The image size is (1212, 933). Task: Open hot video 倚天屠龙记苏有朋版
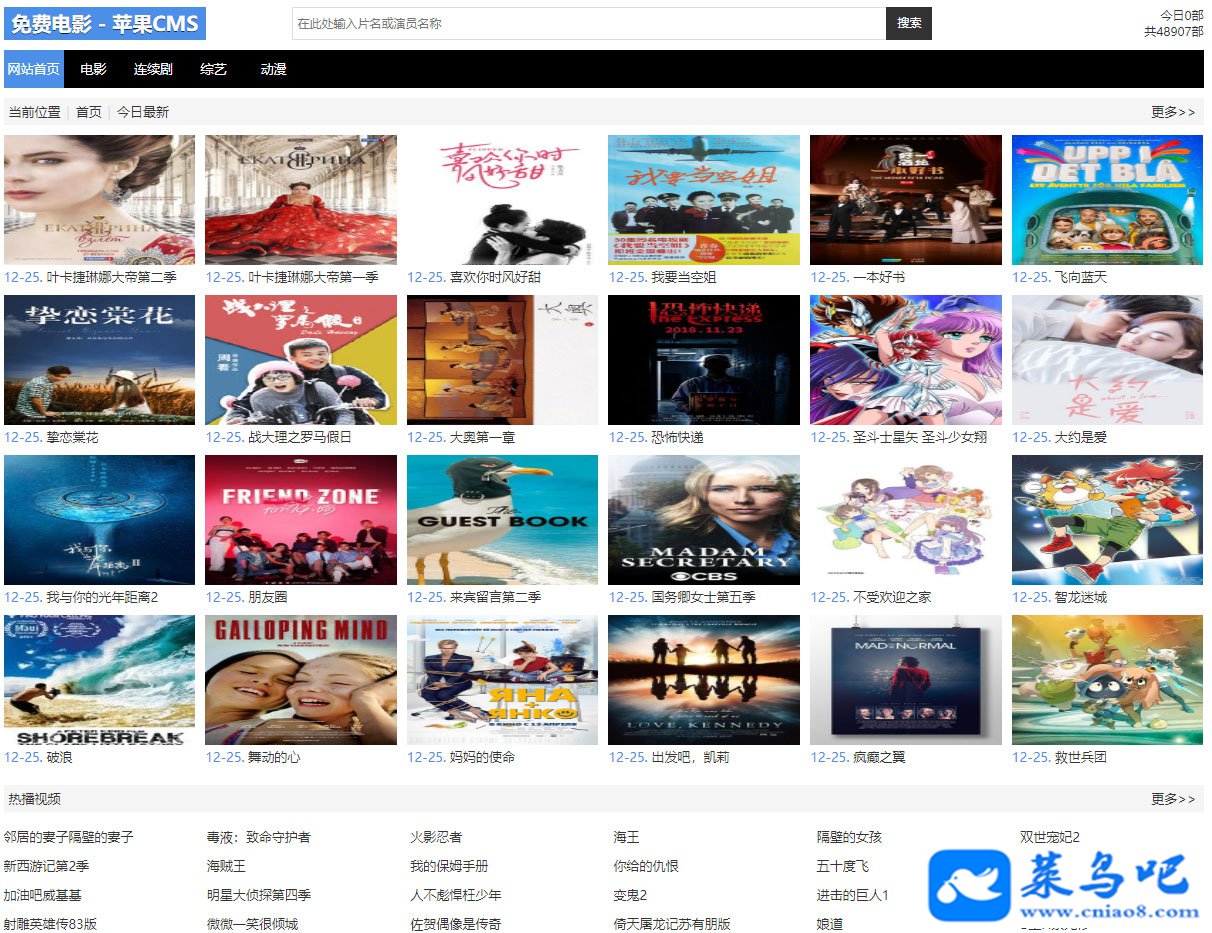click(672, 924)
